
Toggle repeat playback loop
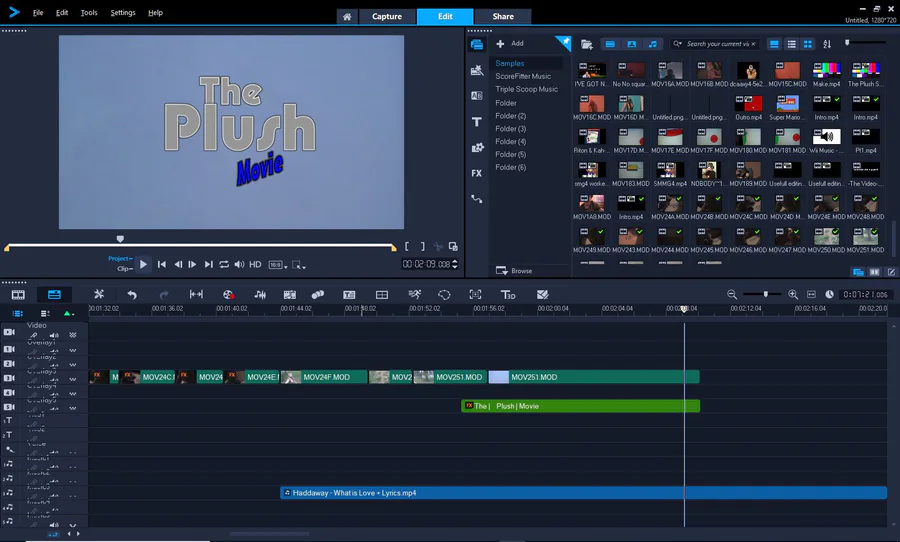coord(224,264)
